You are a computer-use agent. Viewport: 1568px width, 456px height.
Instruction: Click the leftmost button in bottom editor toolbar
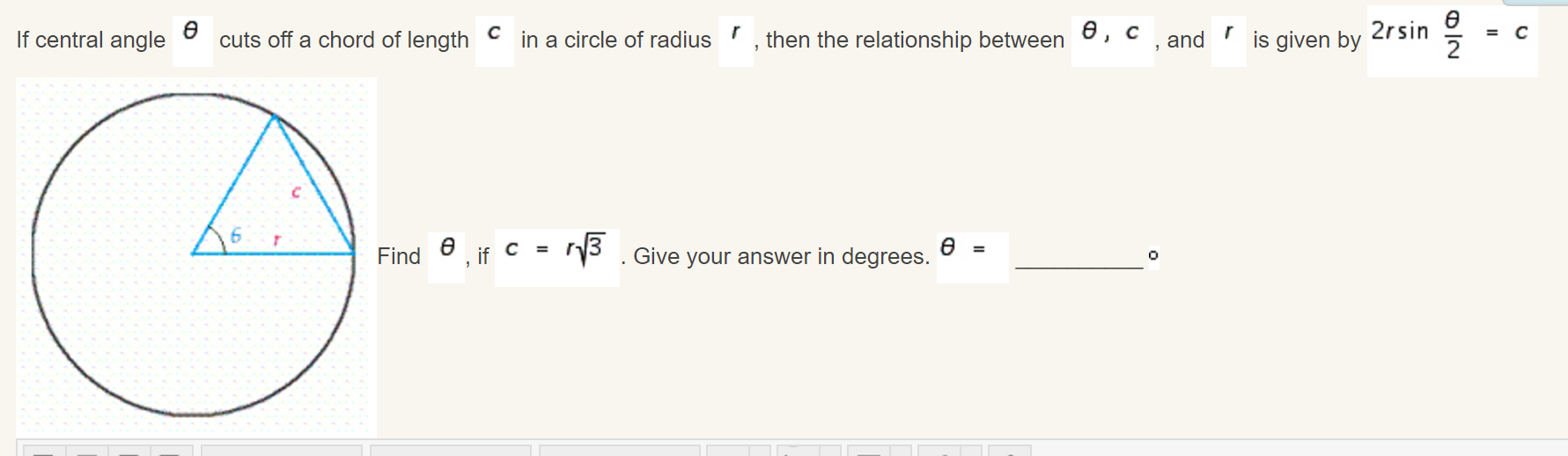[x=43, y=451]
